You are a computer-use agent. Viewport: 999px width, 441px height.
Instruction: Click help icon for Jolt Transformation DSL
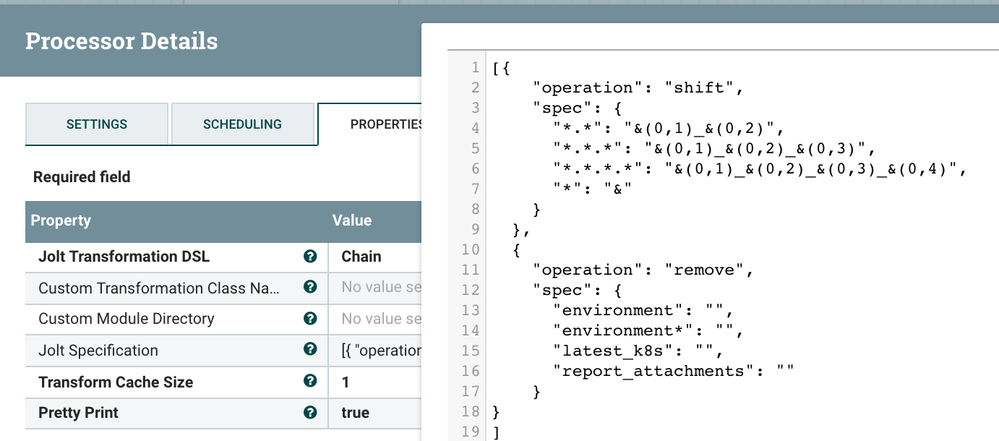pos(310,256)
